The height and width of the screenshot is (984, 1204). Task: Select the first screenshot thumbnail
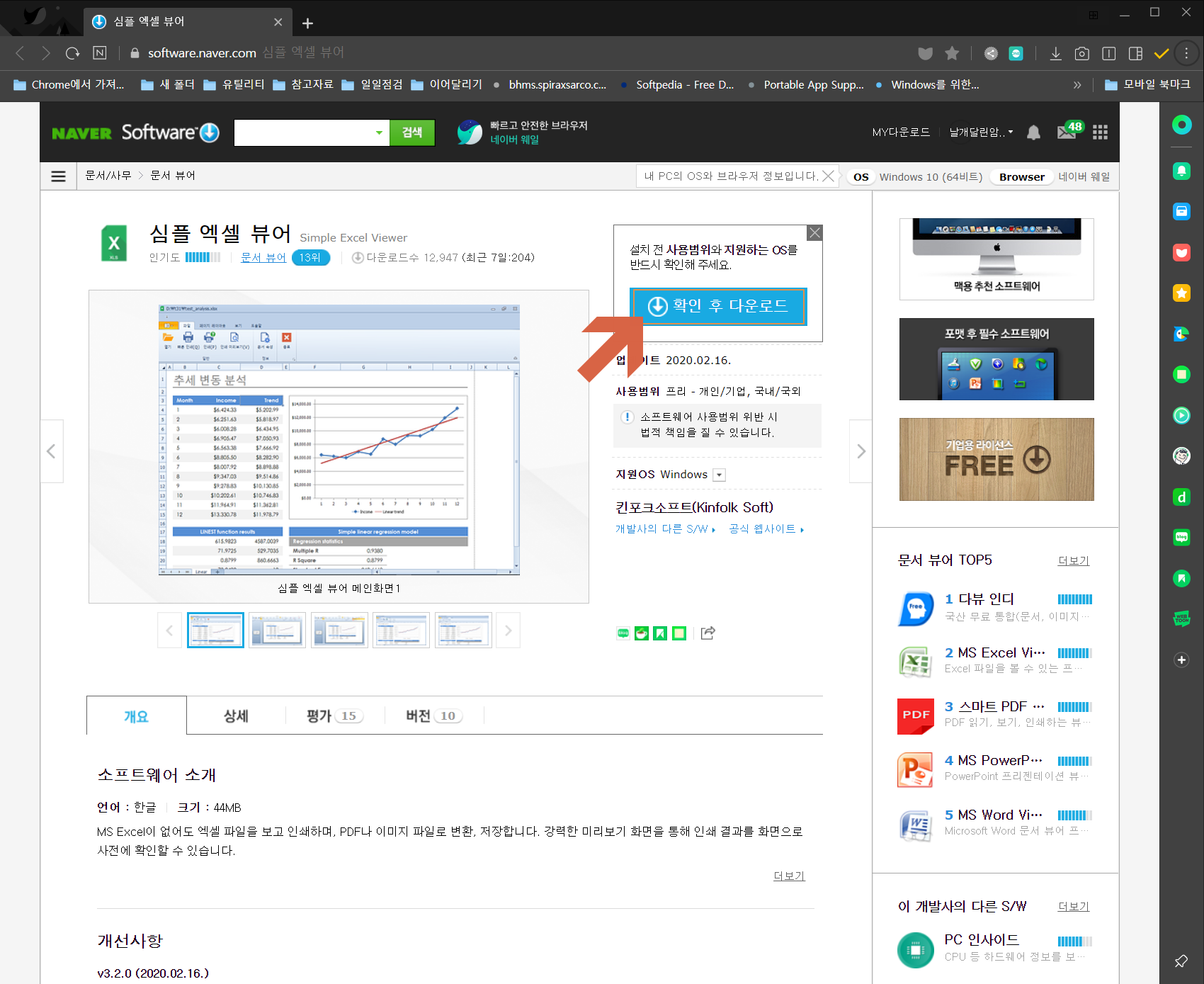(215, 630)
